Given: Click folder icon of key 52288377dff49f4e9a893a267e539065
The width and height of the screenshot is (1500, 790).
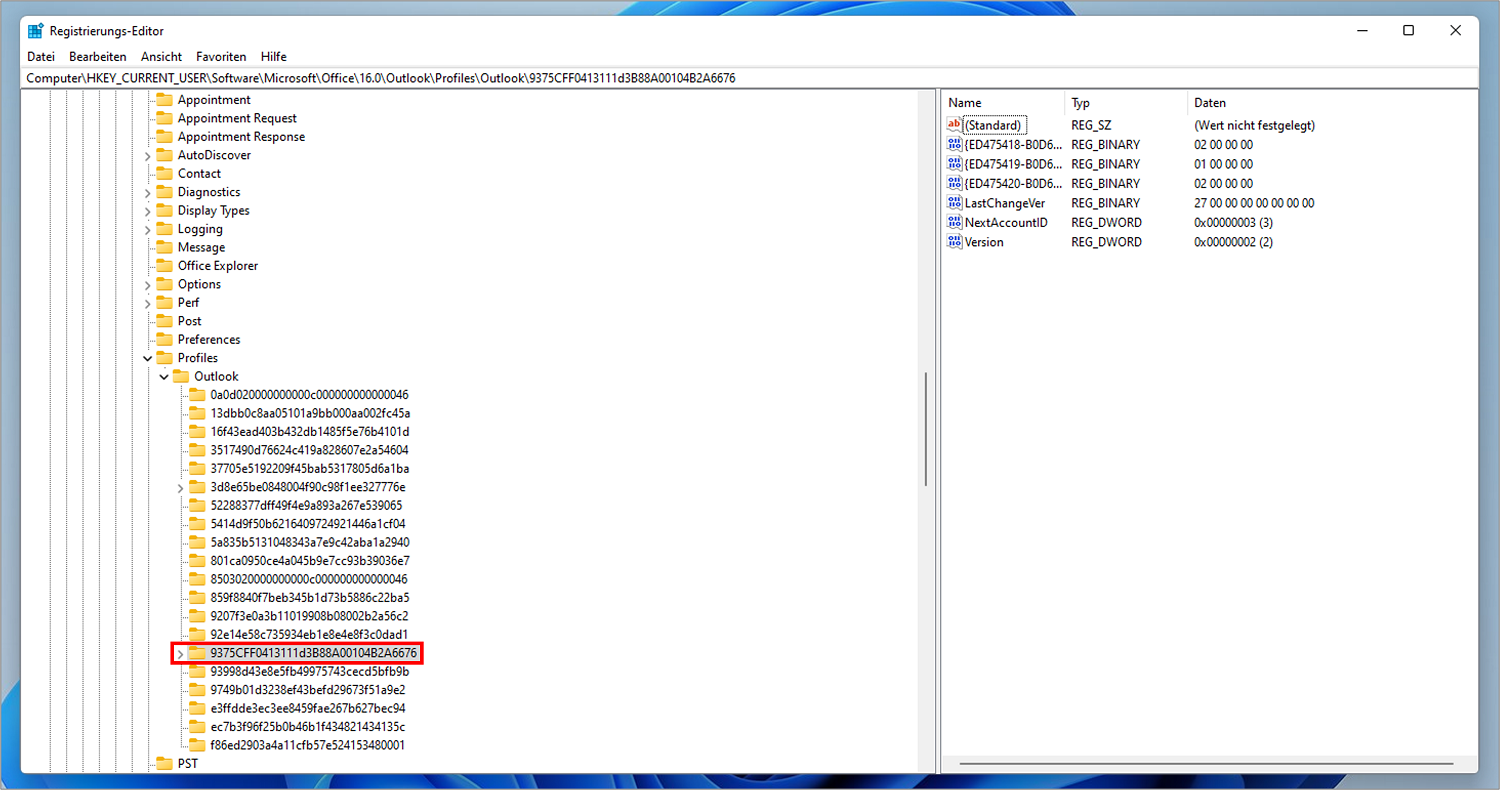Looking at the screenshot, I should (197, 506).
